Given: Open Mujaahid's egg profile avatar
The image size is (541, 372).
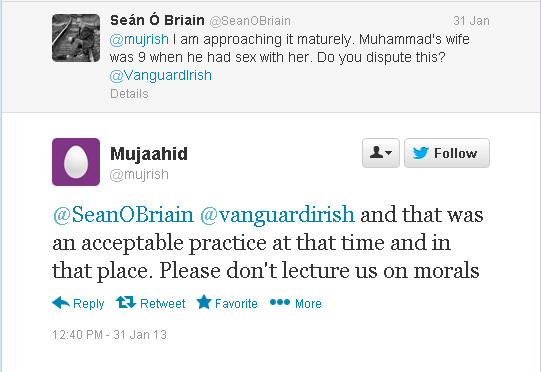Looking at the screenshot, I should 76,162.
